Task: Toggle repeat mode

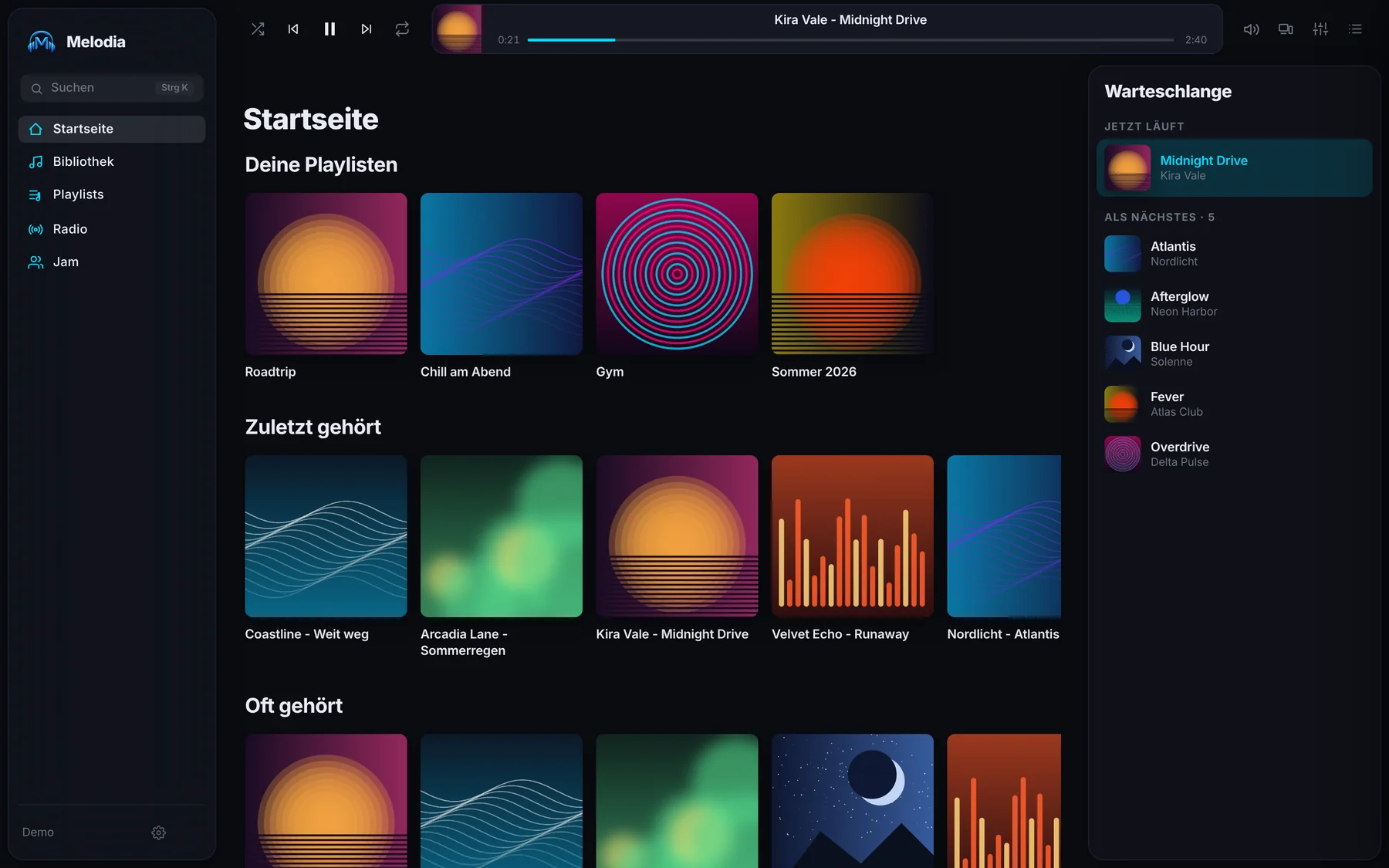Action: click(x=402, y=29)
